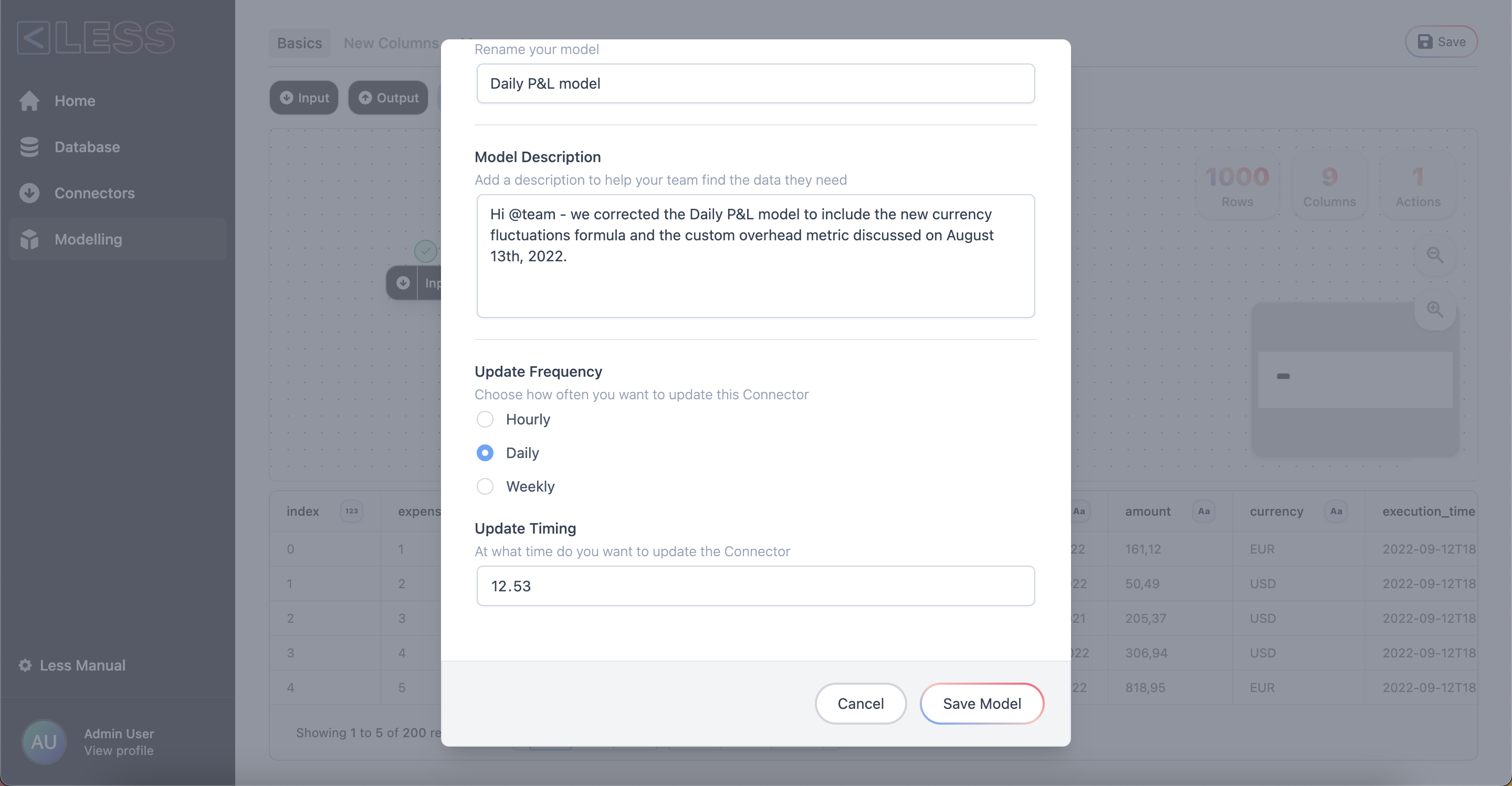The image size is (1512, 786).
Task: Click the Update Timing time field
Action: pos(755,586)
